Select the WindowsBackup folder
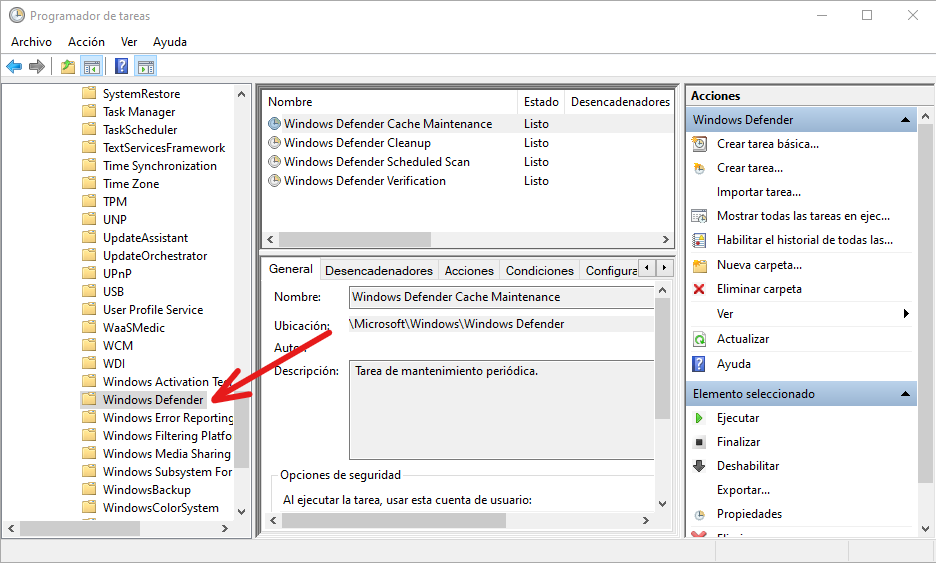The width and height of the screenshot is (936, 563). pos(147,490)
